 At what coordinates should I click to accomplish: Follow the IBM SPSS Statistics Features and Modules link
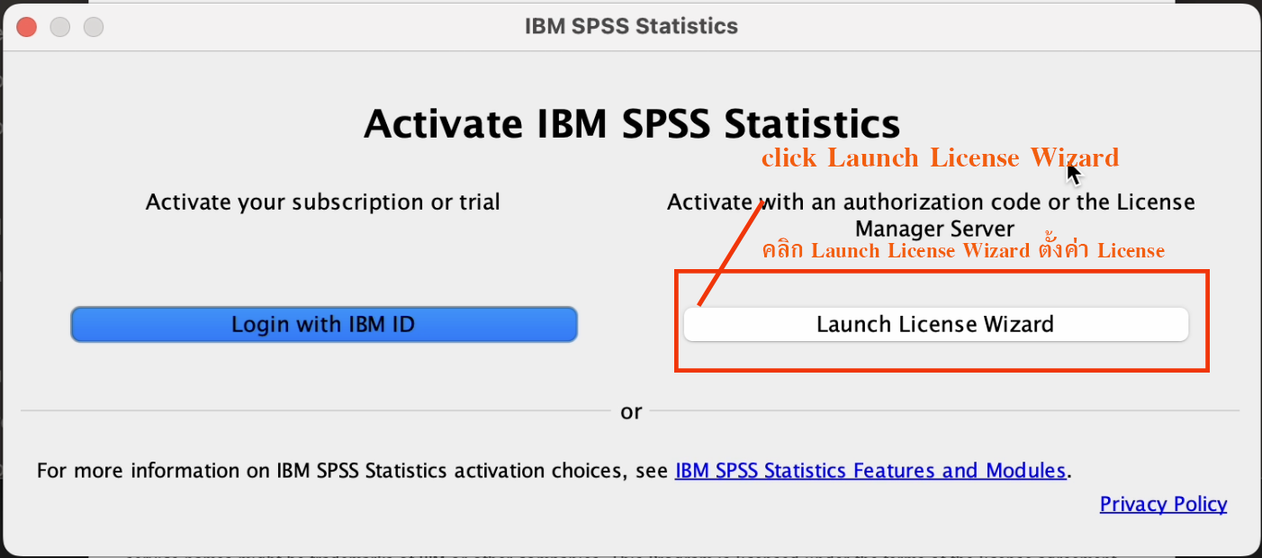click(871, 470)
